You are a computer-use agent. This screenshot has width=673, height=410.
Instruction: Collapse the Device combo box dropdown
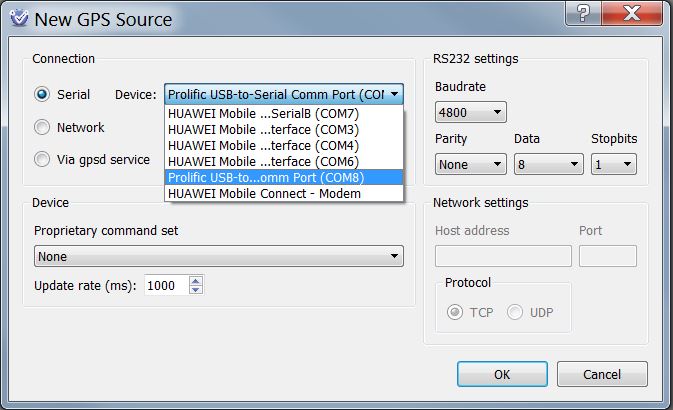click(395, 94)
